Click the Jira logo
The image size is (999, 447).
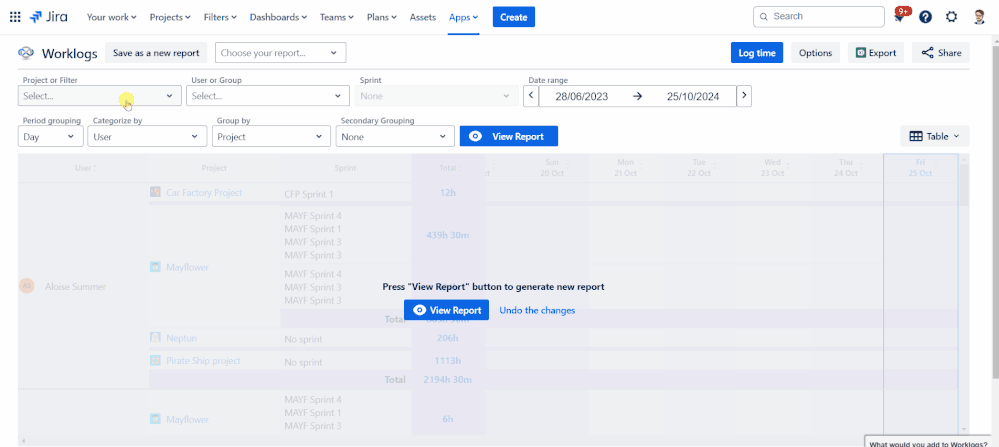(49, 17)
